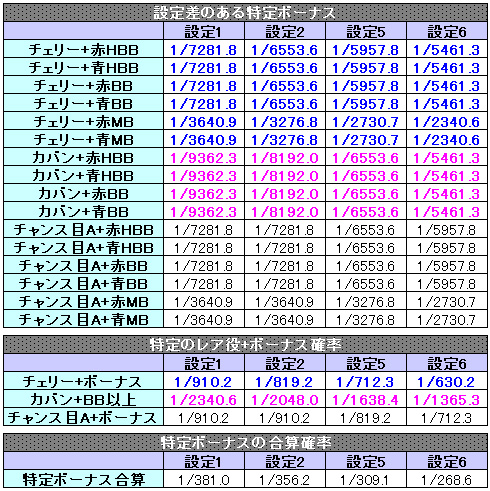Click the チャンス目A+赤HBB row label
Image resolution: width=490 pixels, height=491 pixels.
(83, 229)
